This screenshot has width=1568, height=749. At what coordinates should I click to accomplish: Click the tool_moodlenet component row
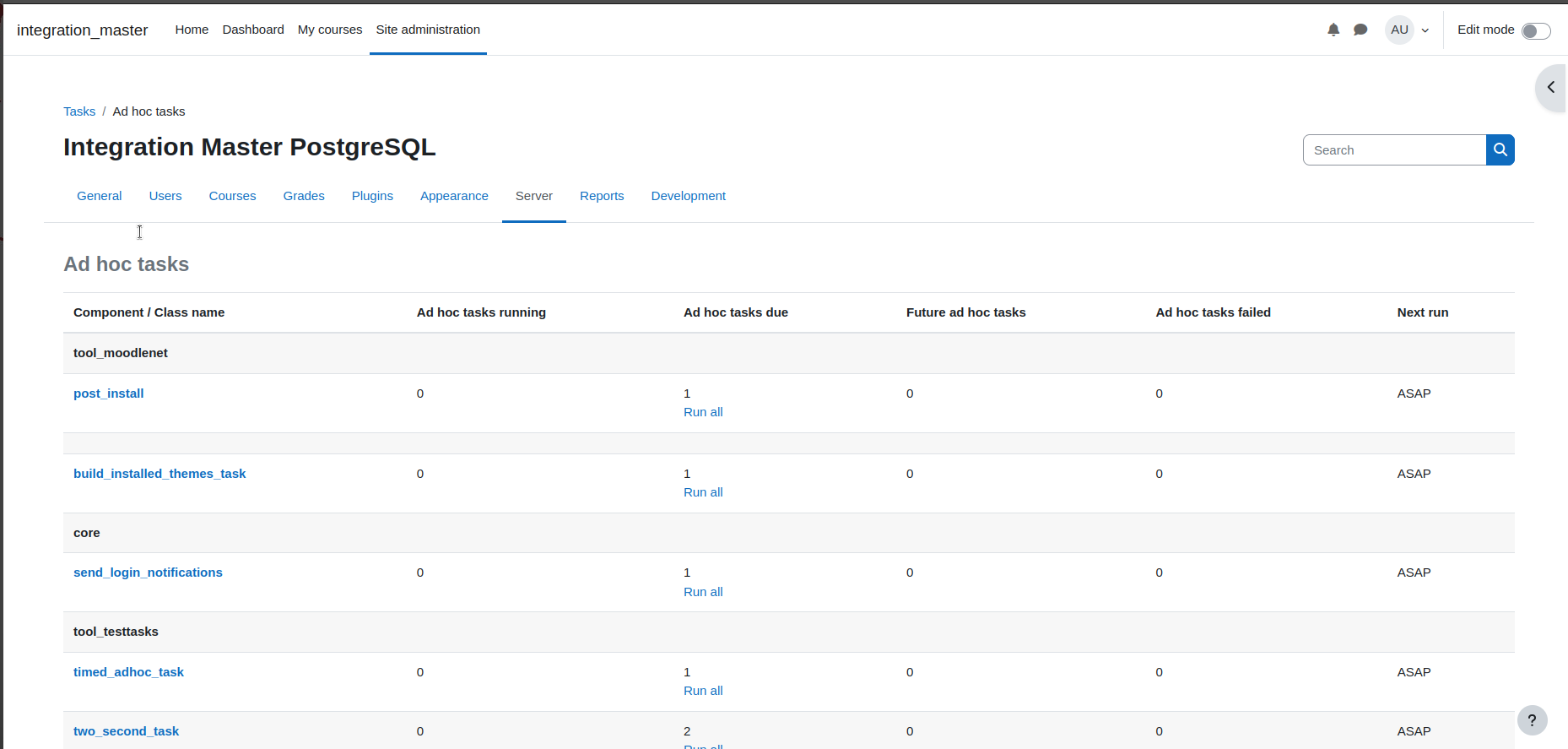tap(788, 353)
